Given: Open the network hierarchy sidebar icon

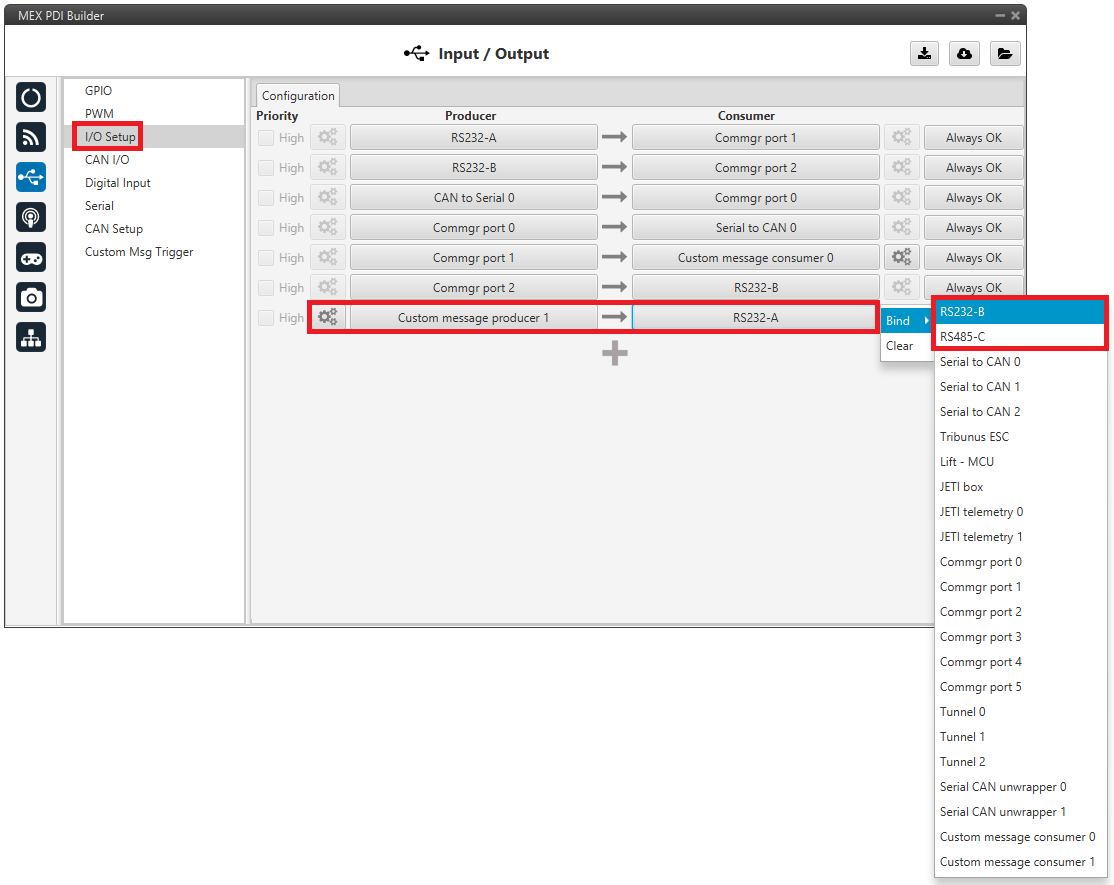Looking at the screenshot, I should tap(31, 339).
